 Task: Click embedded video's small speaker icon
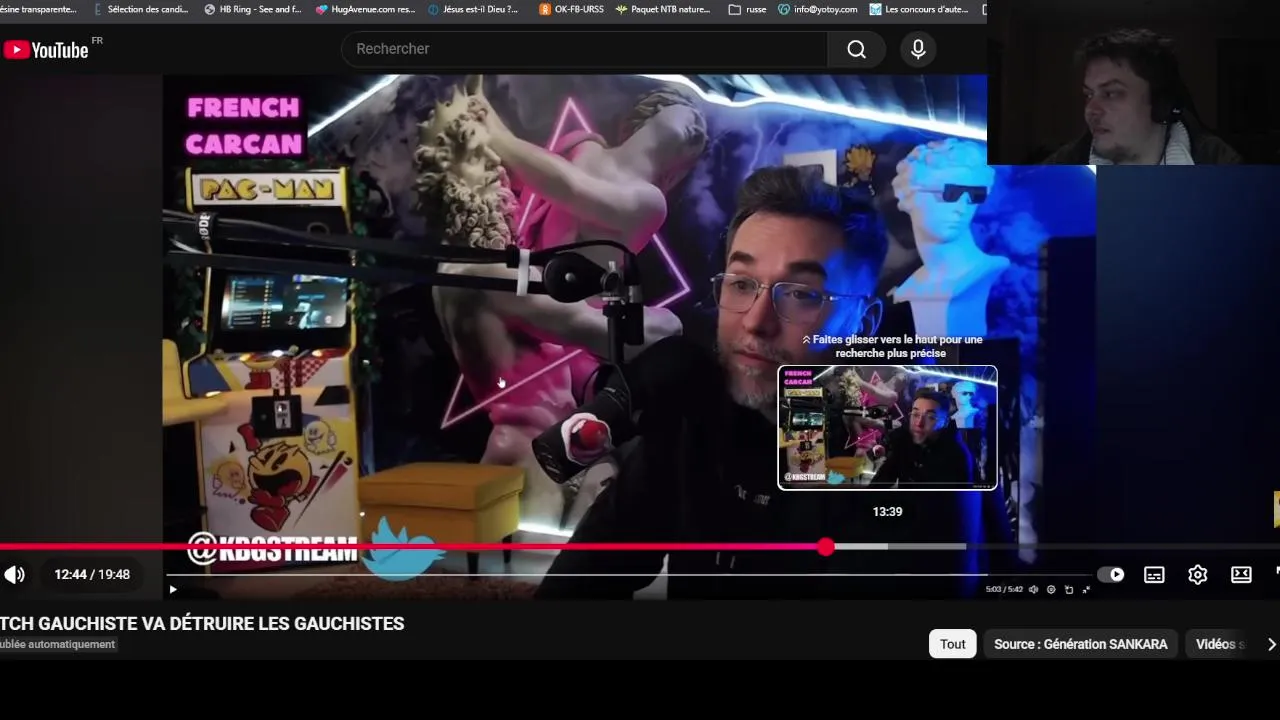coord(1034,590)
